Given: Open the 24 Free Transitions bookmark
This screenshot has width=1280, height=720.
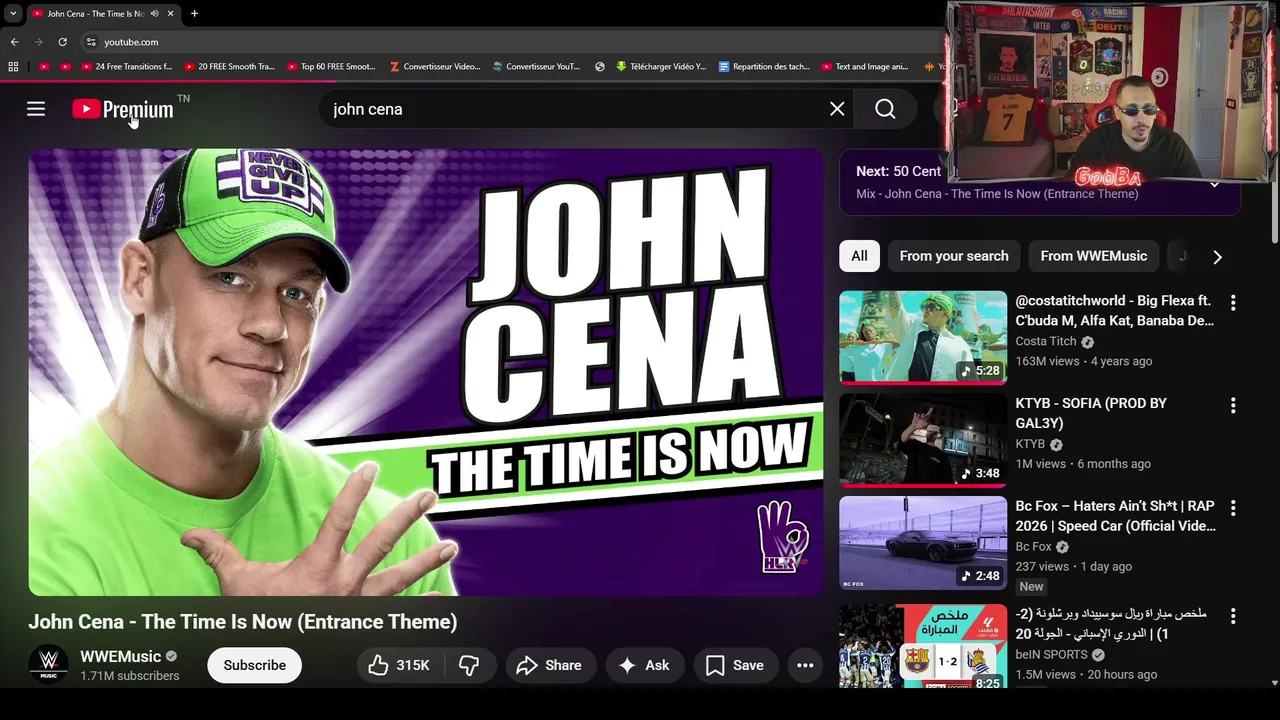Looking at the screenshot, I should [x=127, y=67].
